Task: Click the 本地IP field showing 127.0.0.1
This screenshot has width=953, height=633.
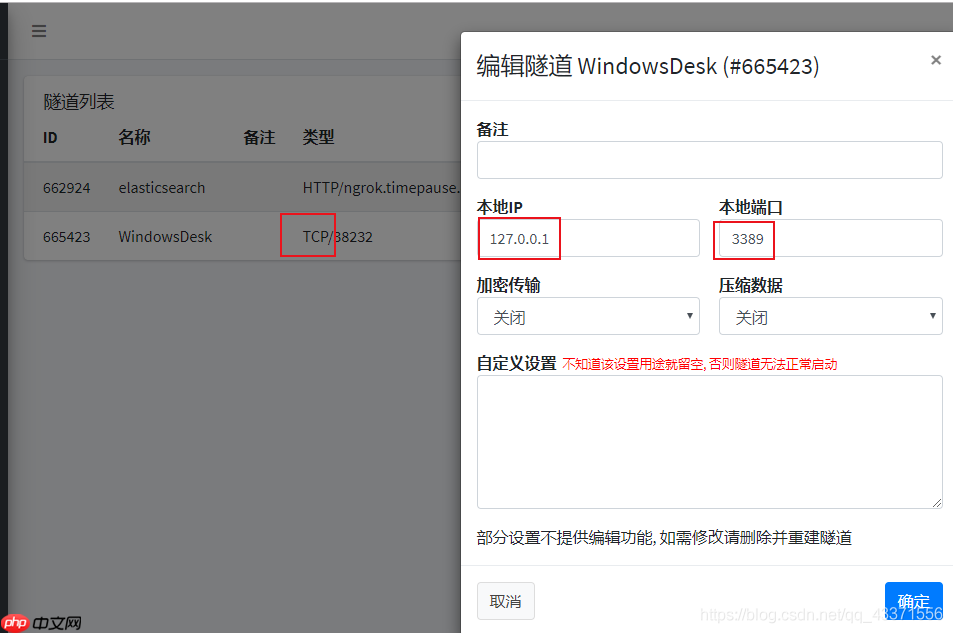Action: coord(519,238)
